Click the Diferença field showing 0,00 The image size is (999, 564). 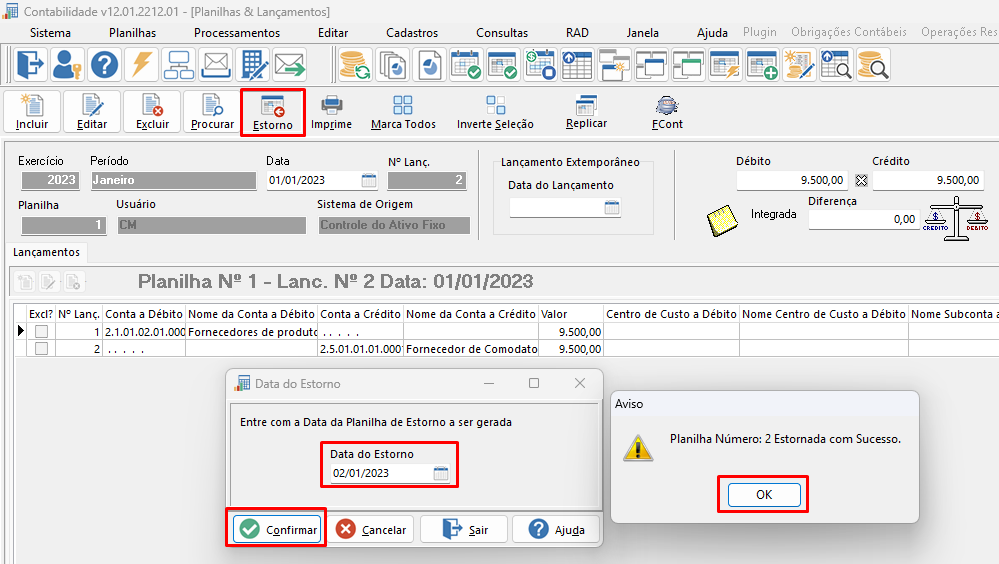click(x=863, y=219)
